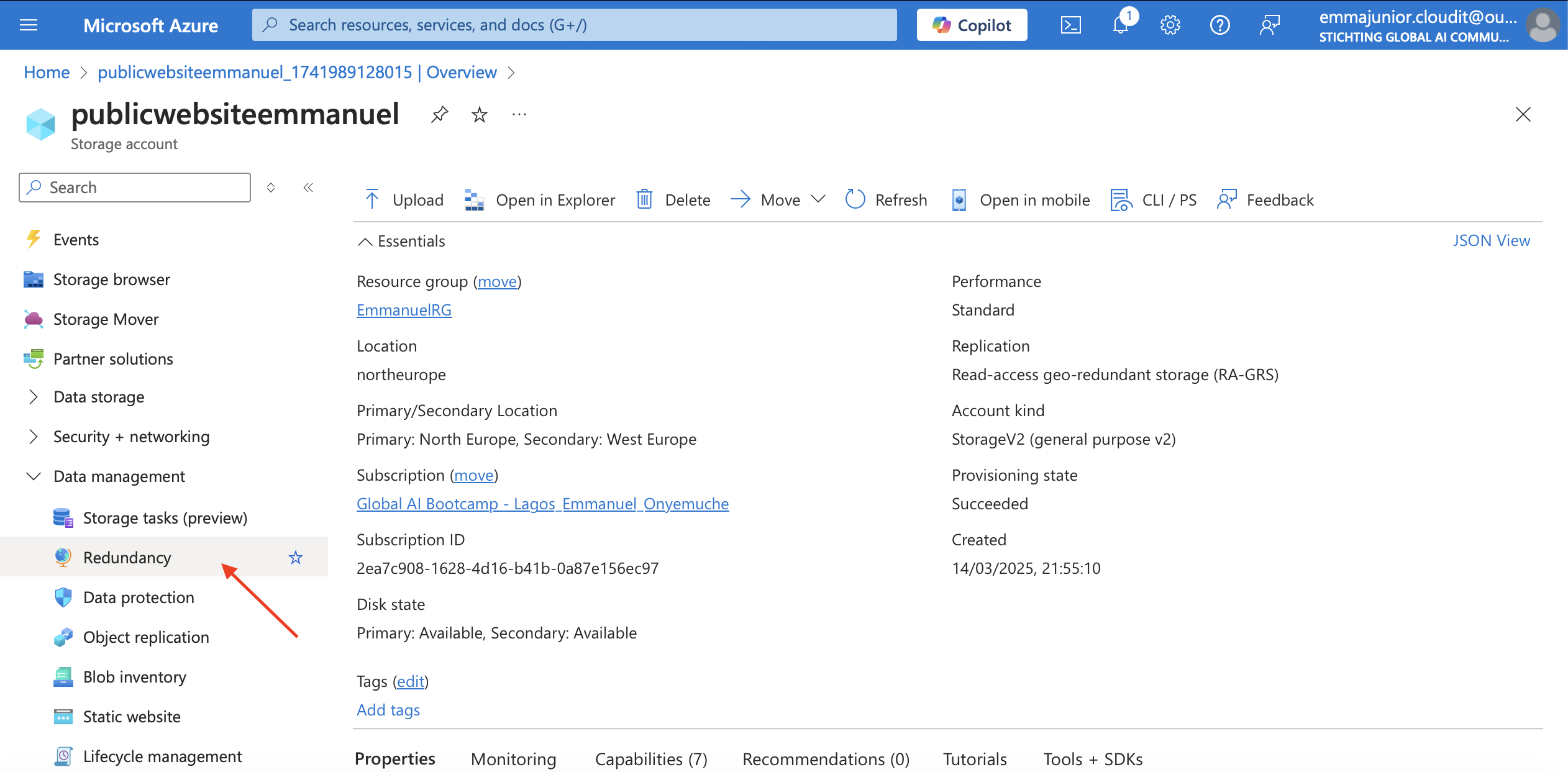The width and height of the screenshot is (1568, 772).
Task: Click the Storage tasks (preview) icon
Action: [x=63, y=517]
